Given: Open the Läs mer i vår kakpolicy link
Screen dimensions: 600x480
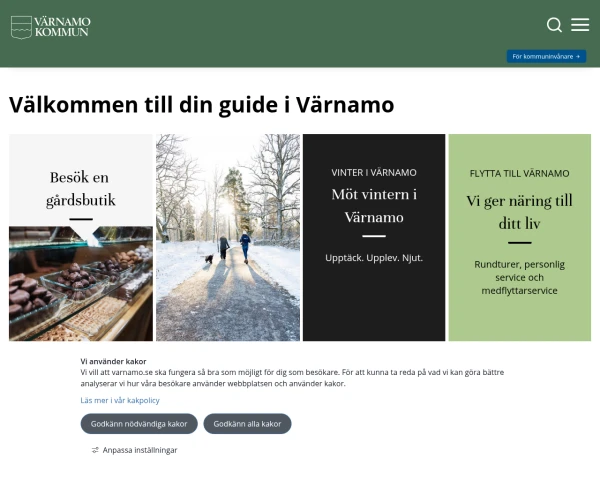Looking at the screenshot, I should coord(120,400).
